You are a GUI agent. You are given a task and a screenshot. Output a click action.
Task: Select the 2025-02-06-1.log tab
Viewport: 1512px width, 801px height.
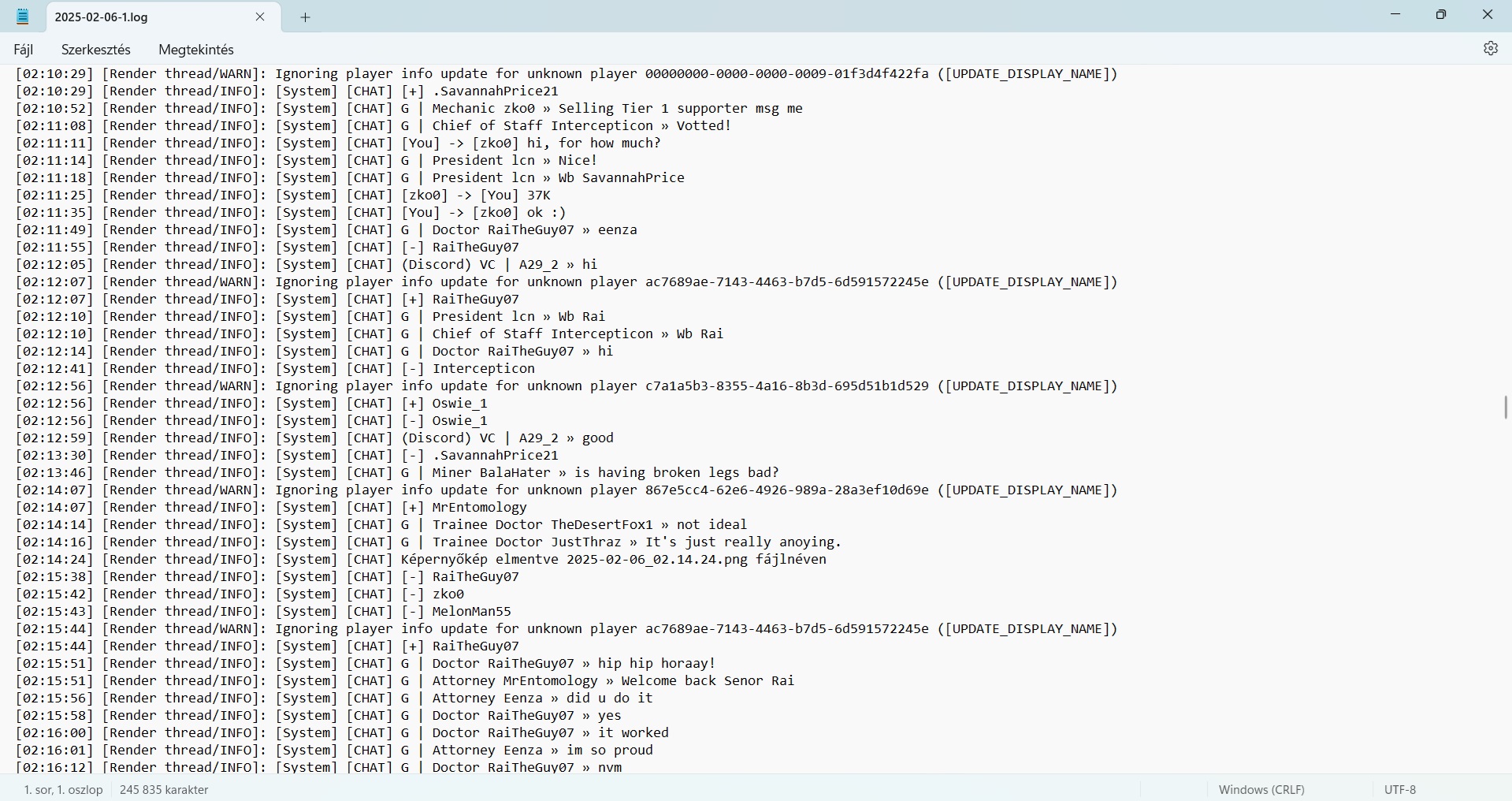click(x=150, y=17)
